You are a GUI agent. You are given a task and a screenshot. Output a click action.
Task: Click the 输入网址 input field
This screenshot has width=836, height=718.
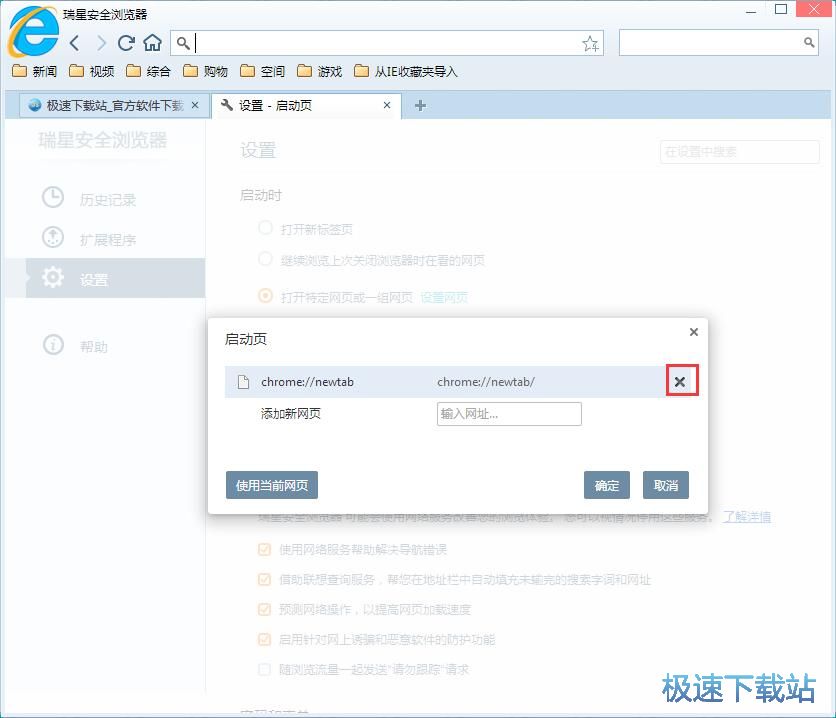click(x=509, y=414)
